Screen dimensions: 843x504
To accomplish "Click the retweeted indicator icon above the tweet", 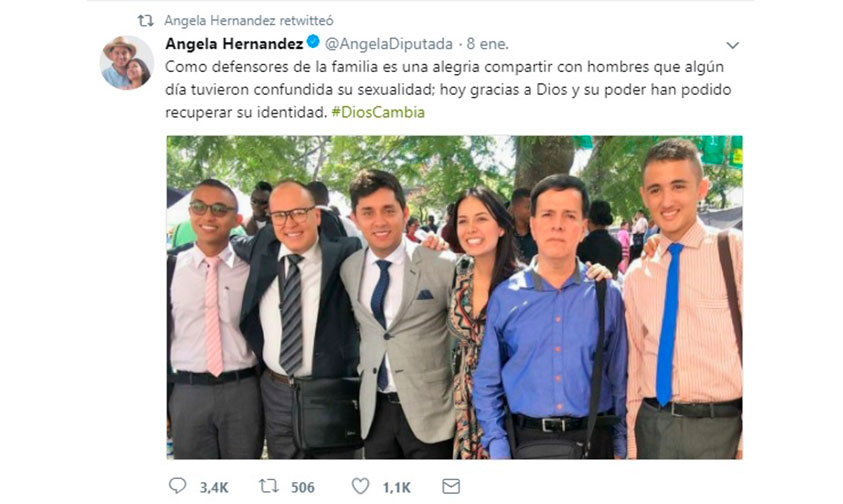I will (x=146, y=21).
